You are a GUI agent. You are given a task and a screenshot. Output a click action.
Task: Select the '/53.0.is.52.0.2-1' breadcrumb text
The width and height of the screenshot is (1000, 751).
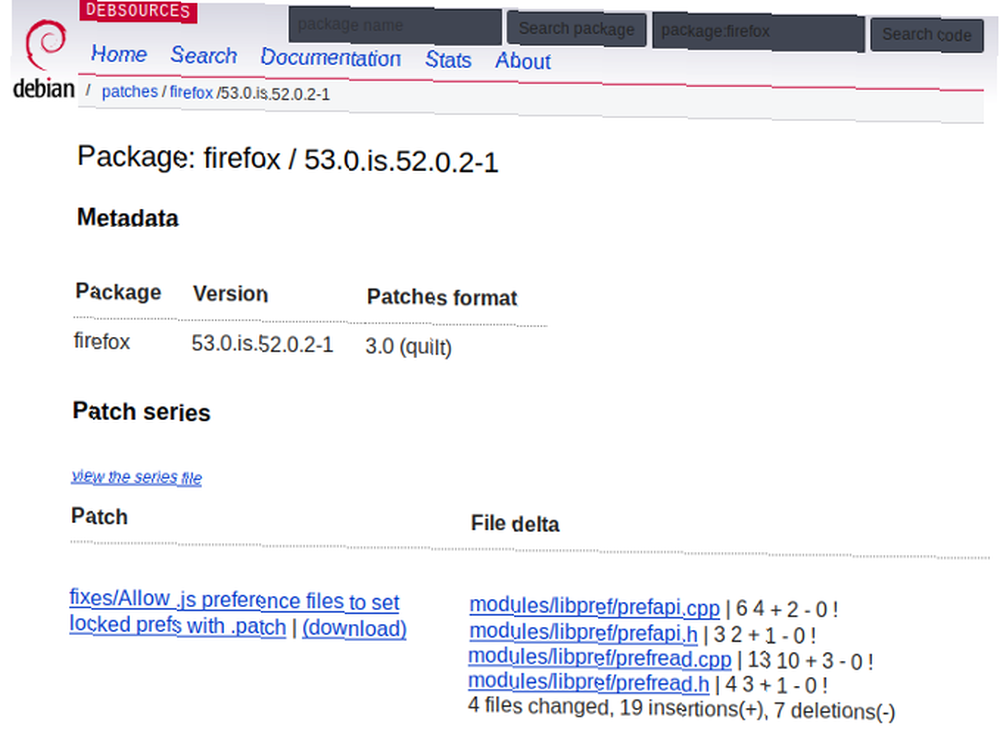pos(273,94)
